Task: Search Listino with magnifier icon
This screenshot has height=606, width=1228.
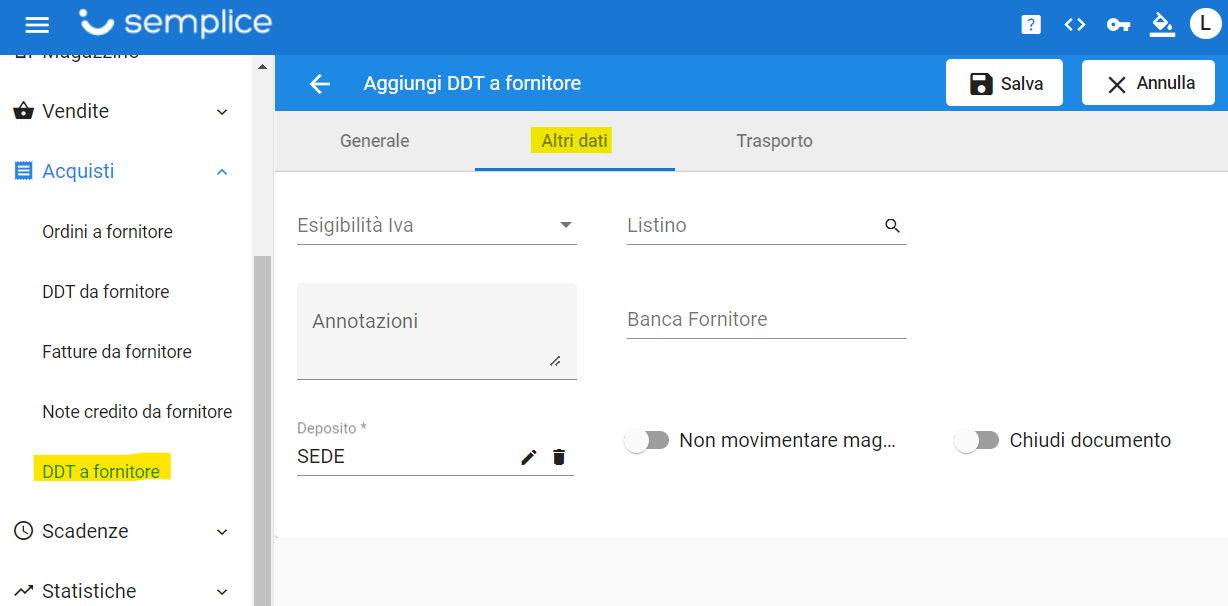Action: (x=893, y=226)
